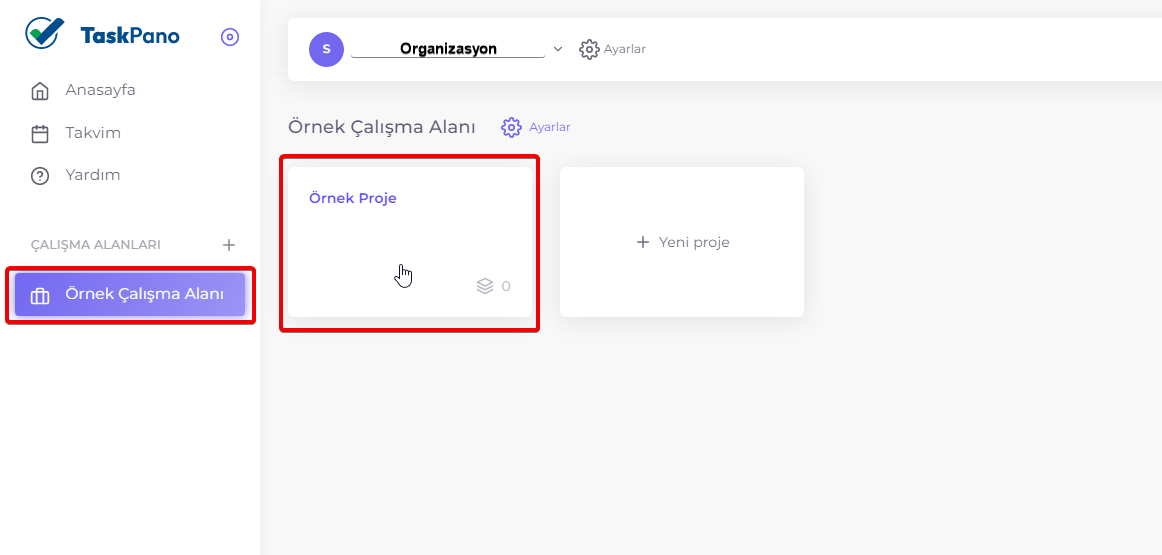Expand the Organizasyon dropdown chevron
The image size is (1162, 555).
pyautogui.click(x=558, y=49)
